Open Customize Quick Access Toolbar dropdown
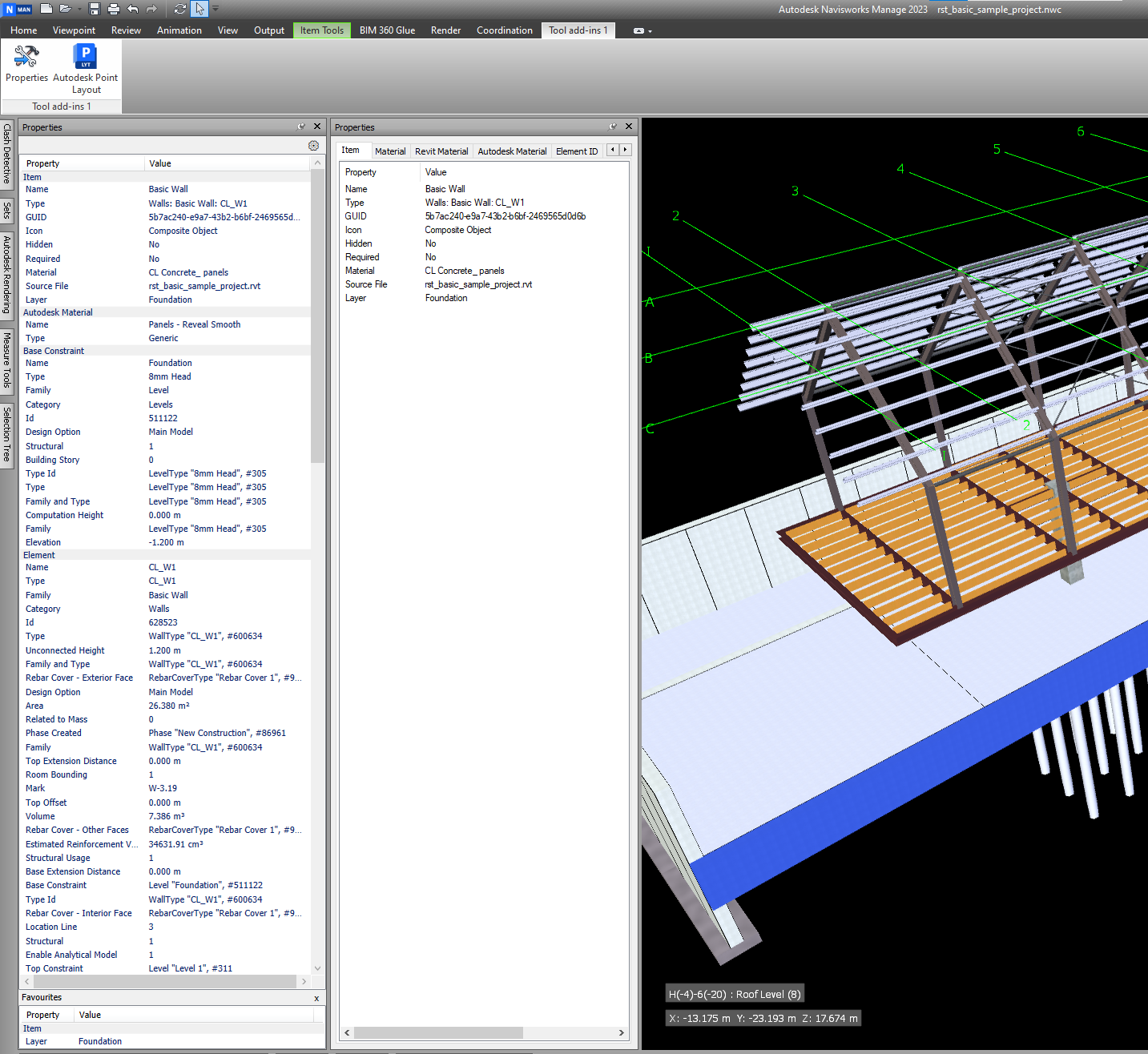Image resolution: width=1148 pixels, height=1054 pixels. click(x=216, y=9)
